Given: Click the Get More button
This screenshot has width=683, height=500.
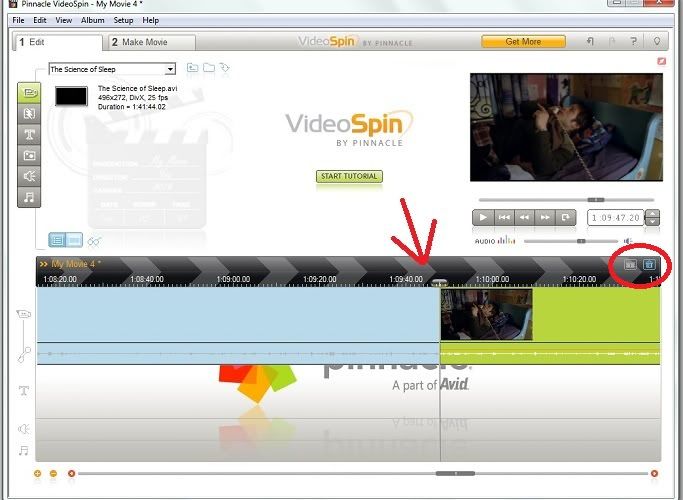Looking at the screenshot, I should pos(523,42).
